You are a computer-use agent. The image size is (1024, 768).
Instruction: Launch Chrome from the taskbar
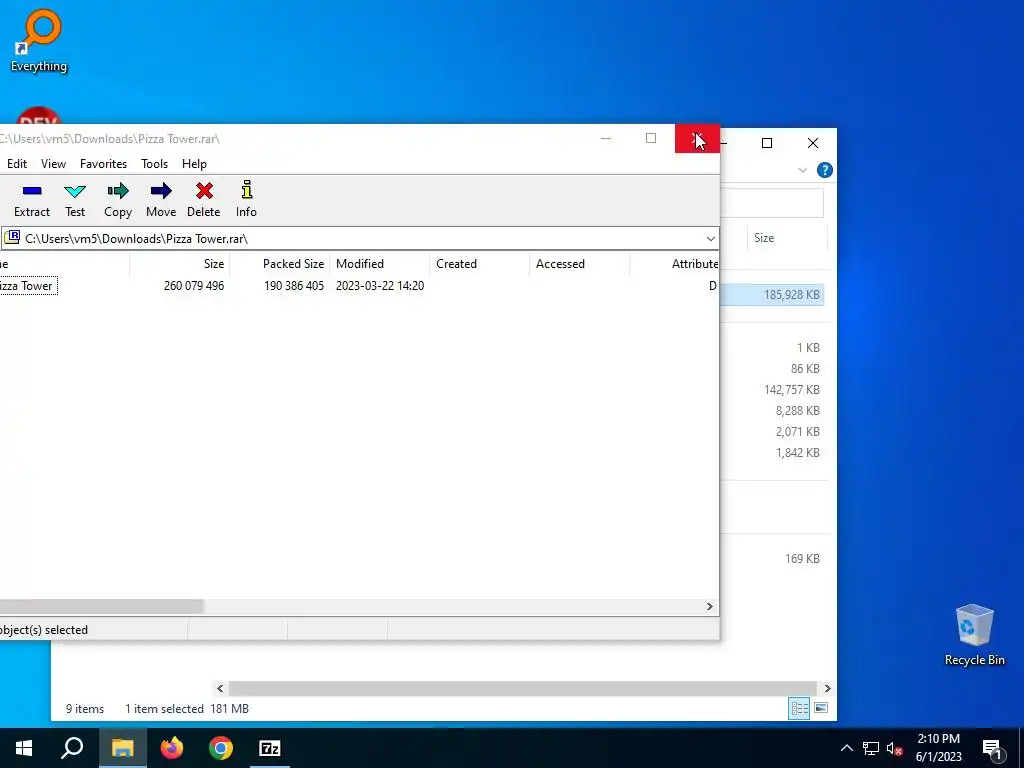click(x=221, y=748)
